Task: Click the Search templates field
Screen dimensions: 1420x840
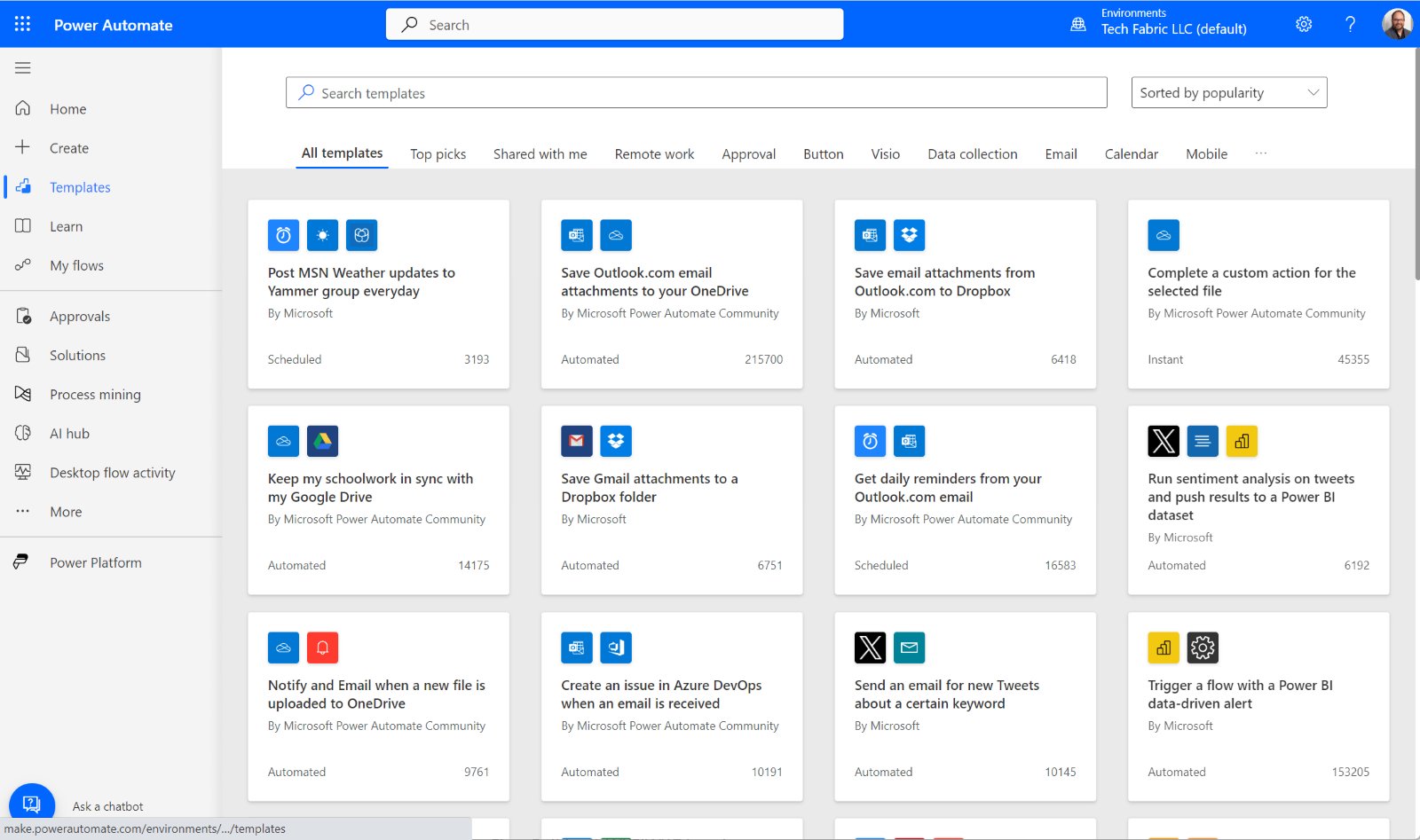Action: [697, 92]
